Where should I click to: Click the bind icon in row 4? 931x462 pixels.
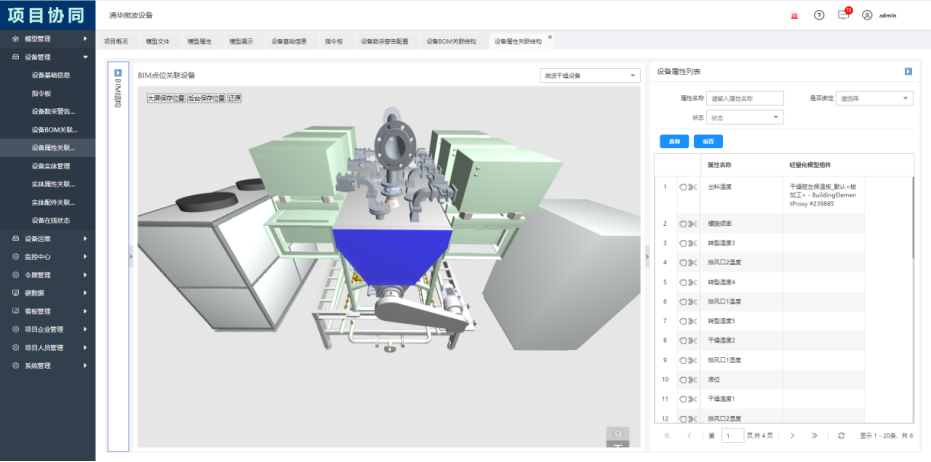coord(683,262)
